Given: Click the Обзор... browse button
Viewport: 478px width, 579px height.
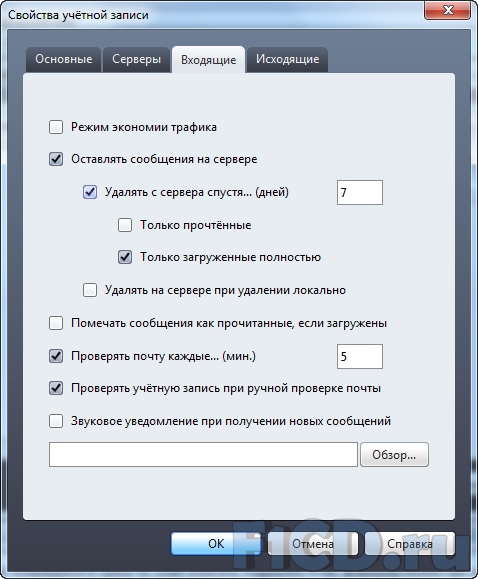Looking at the screenshot, I should pyautogui.click(x=394, y=455).
